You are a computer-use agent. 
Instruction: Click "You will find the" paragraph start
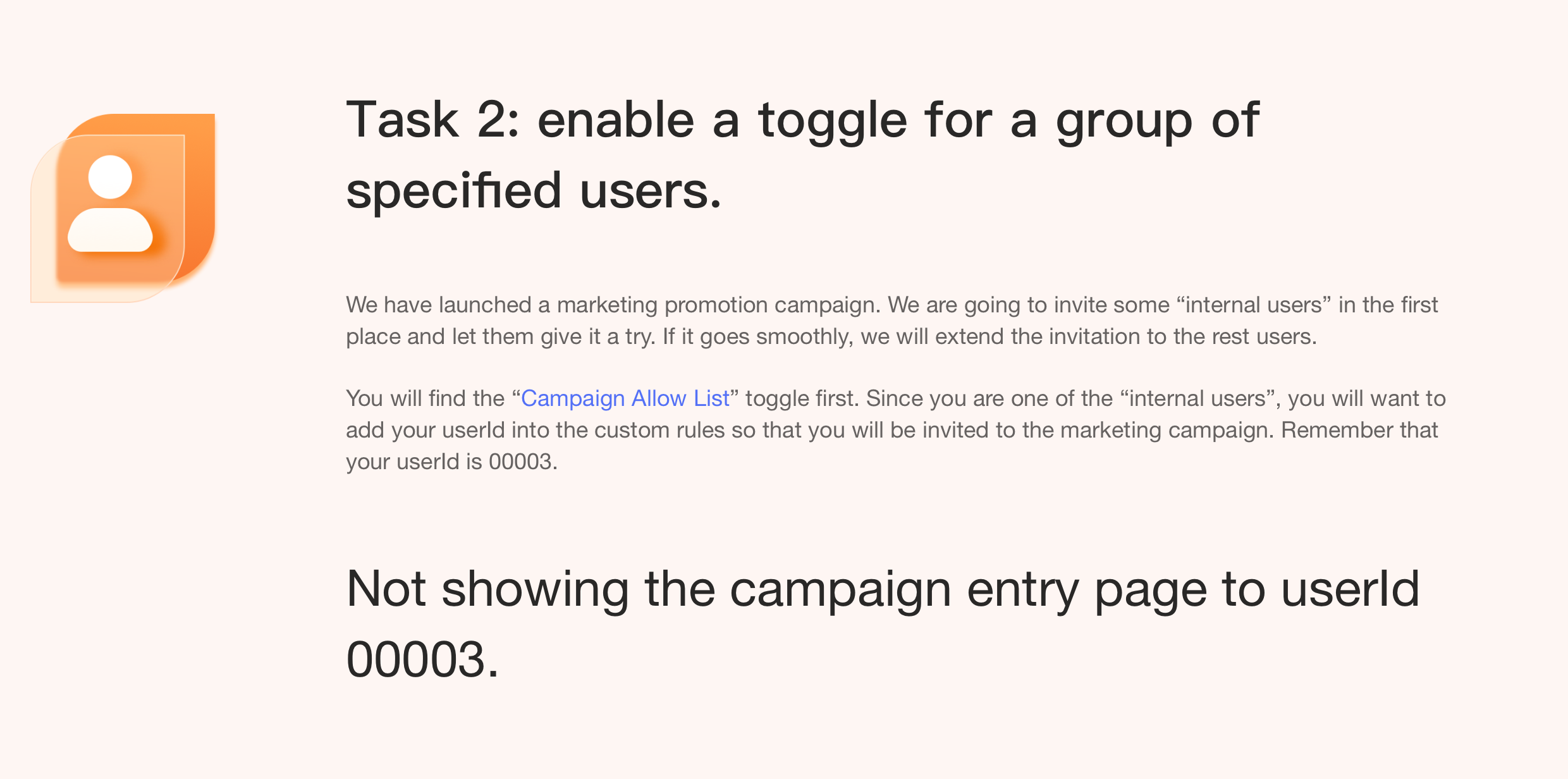[x=425, y=398]
